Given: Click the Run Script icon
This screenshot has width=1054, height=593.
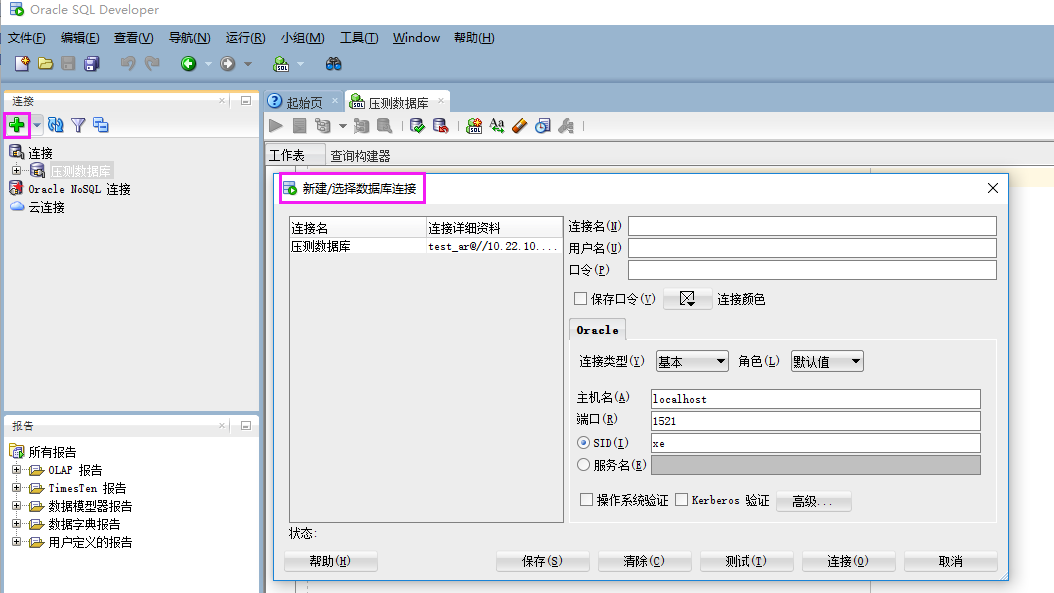Looking at the screenshot, I should click(300, 126).
